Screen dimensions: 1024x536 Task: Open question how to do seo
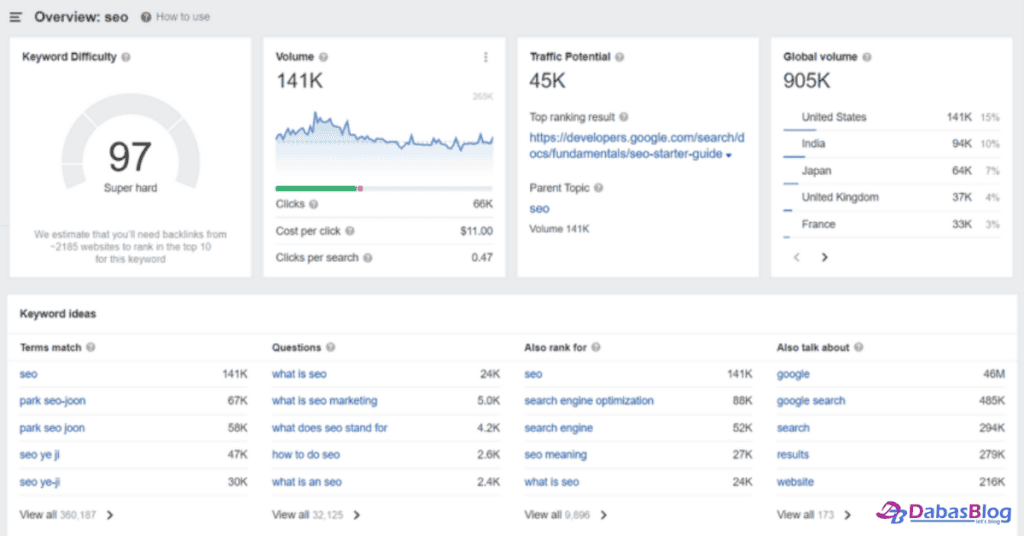(306, 455)
